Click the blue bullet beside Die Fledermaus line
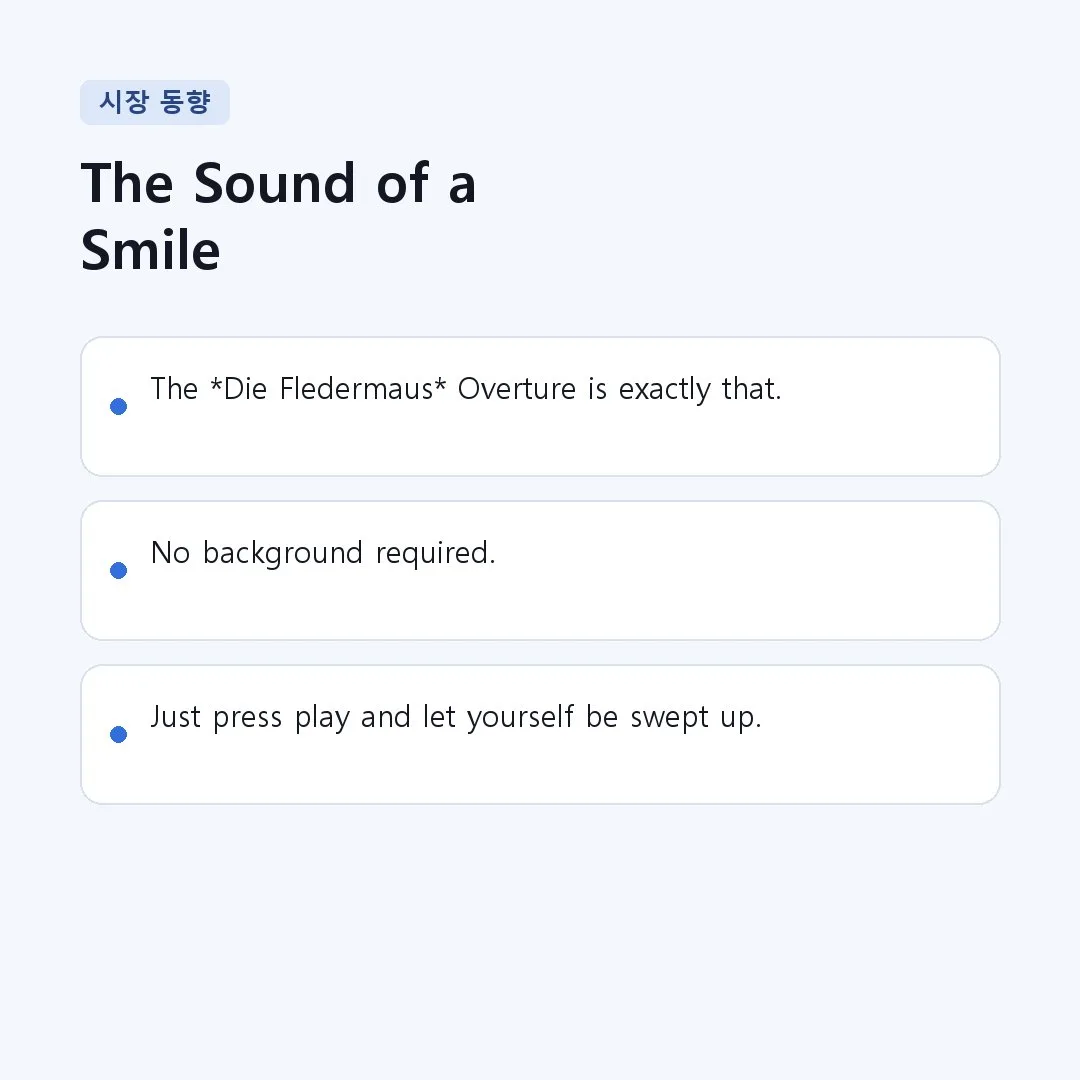This screenshot has width=1080, height=1080. point(118,406)
